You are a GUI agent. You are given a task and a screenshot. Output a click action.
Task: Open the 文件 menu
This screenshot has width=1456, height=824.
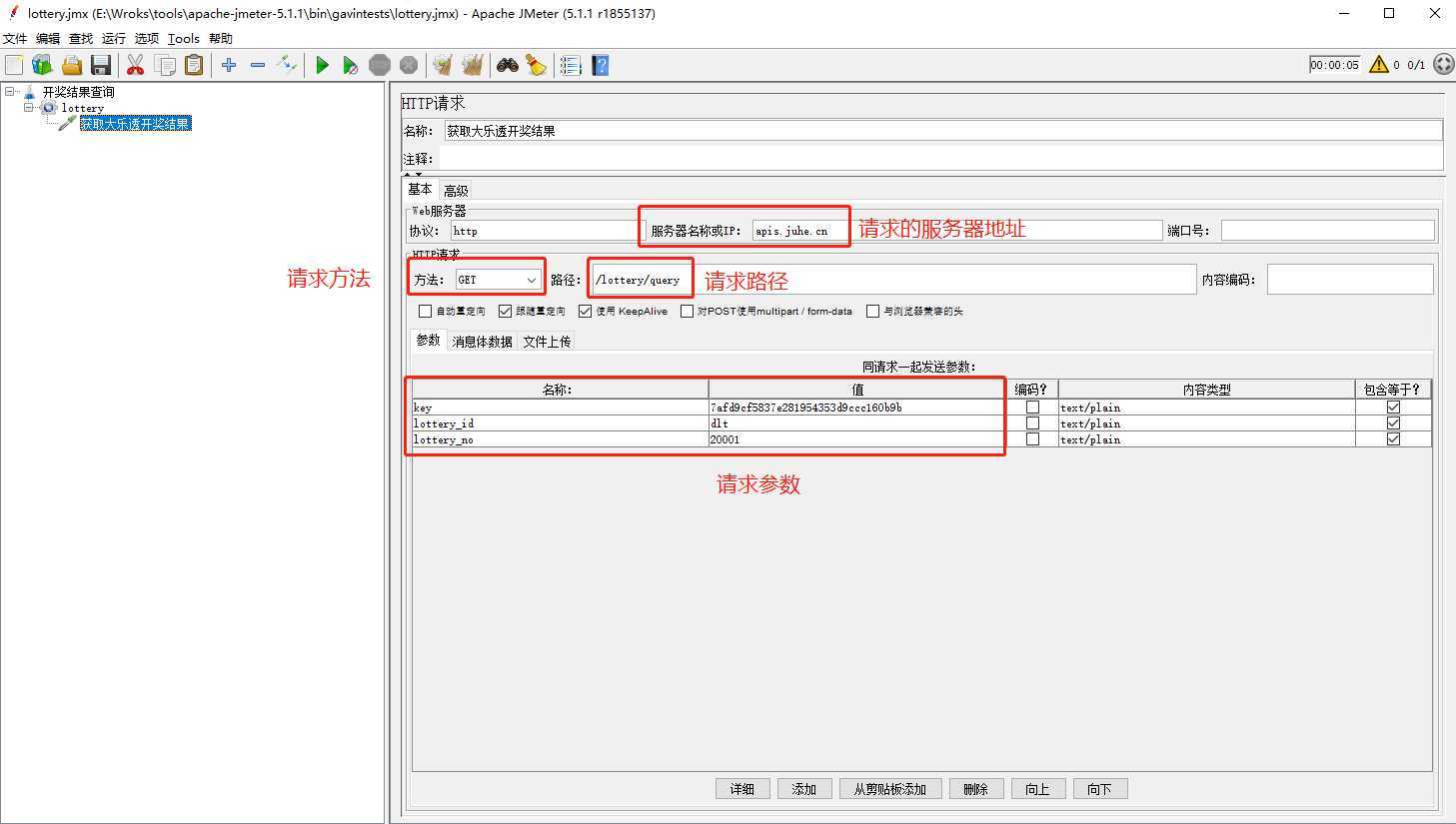coord(15,38)
